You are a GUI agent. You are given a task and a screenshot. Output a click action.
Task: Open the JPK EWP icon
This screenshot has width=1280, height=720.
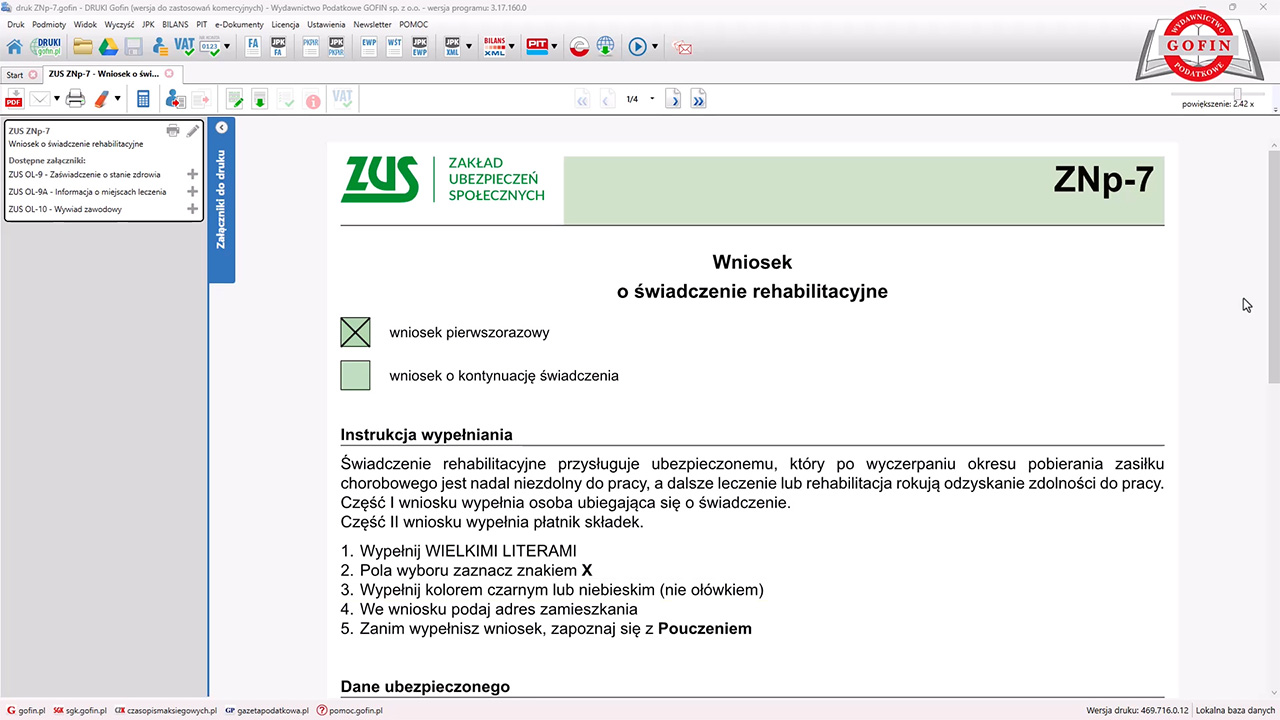click(x=420, y=46)
